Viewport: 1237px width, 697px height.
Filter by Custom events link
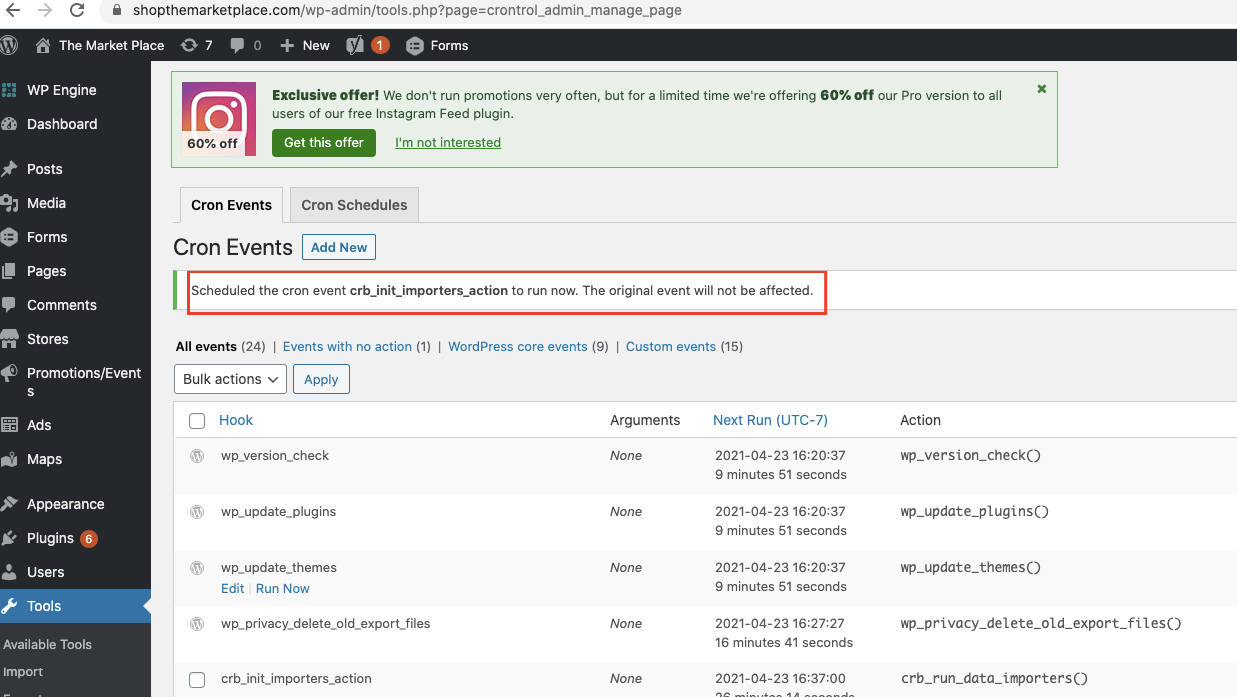pyautogui.click(x=670, y=346)
